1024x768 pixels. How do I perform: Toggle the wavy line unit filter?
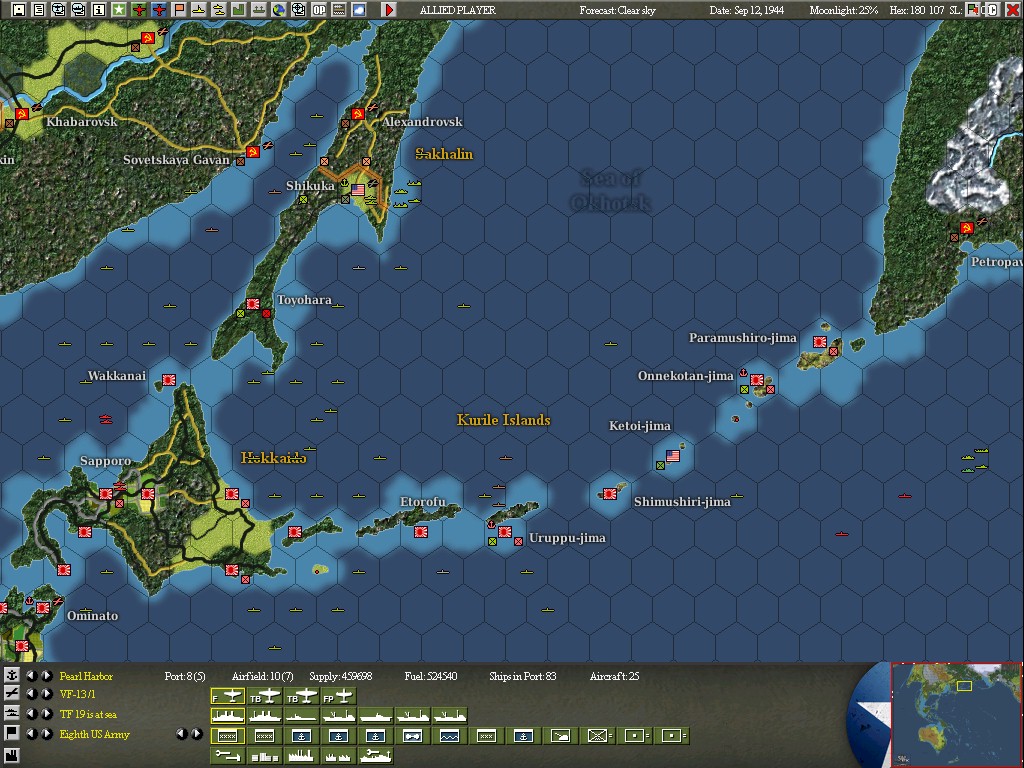[x=449, y=736]
